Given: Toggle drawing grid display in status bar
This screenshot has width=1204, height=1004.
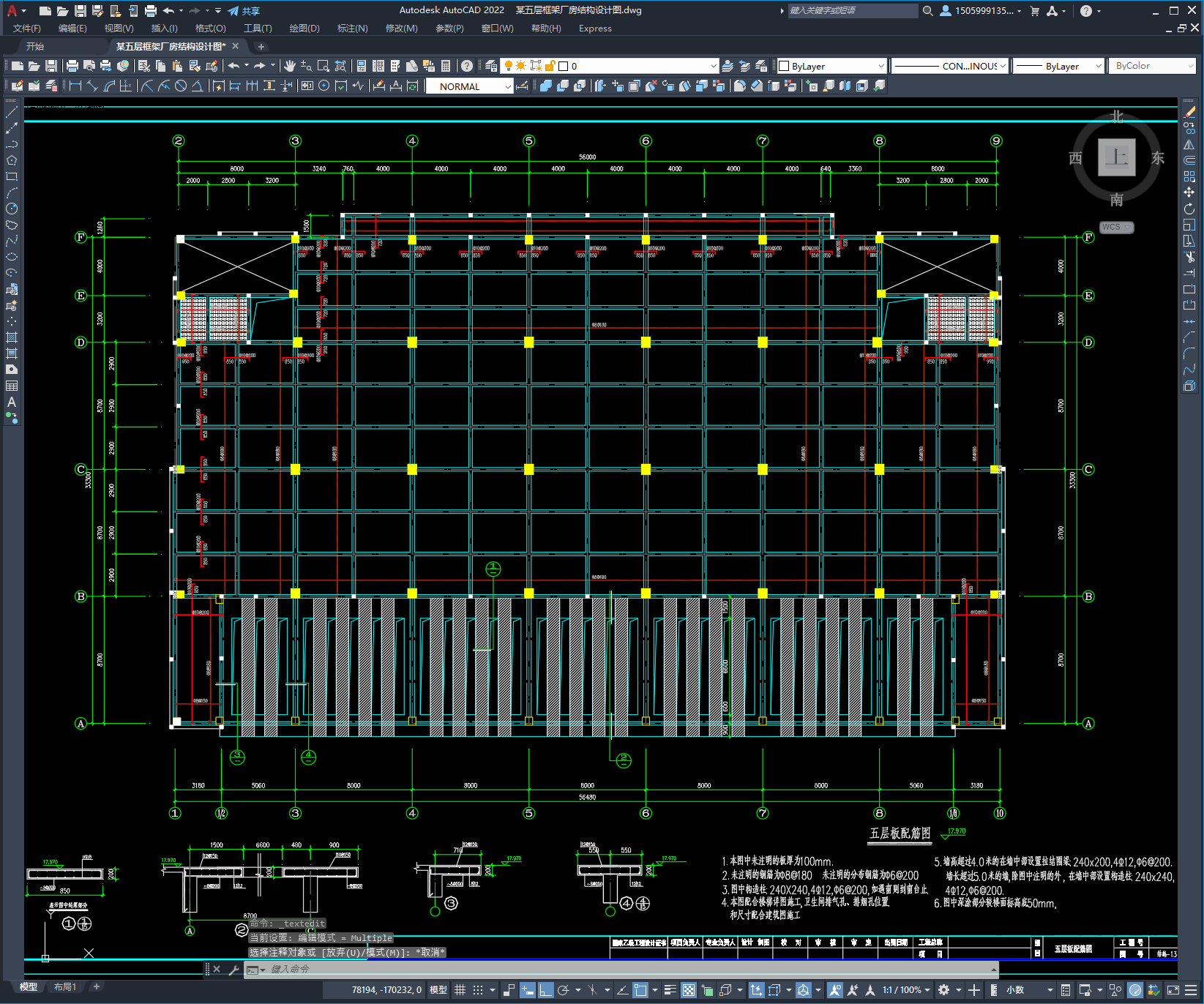Looking at the screenshot, I should 460,990.
